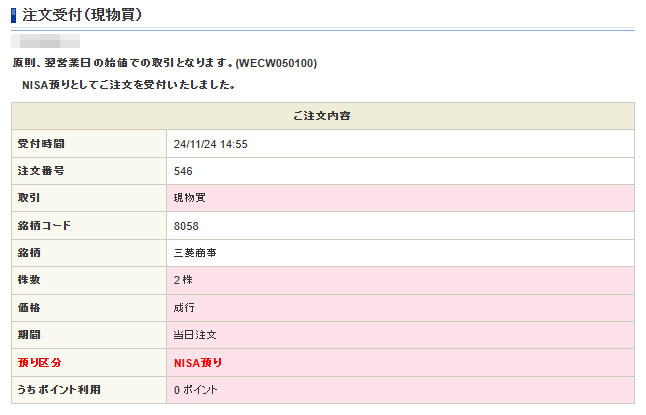This screenshot has width=646, height=415.
Task: Click the WECW050100 notice message line
Action: [x=165, y=63]
